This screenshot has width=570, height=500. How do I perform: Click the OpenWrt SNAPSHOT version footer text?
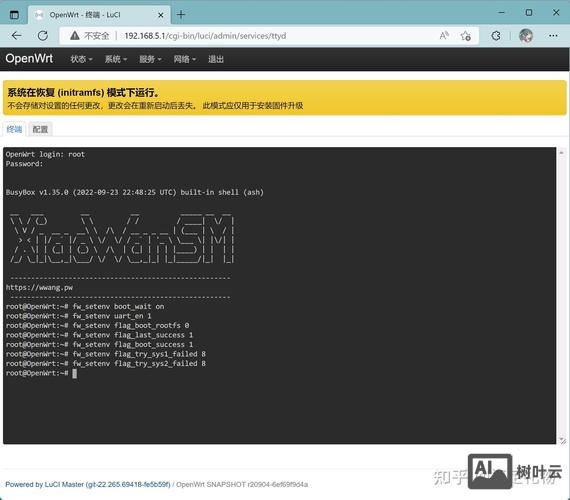coord(242,484)
